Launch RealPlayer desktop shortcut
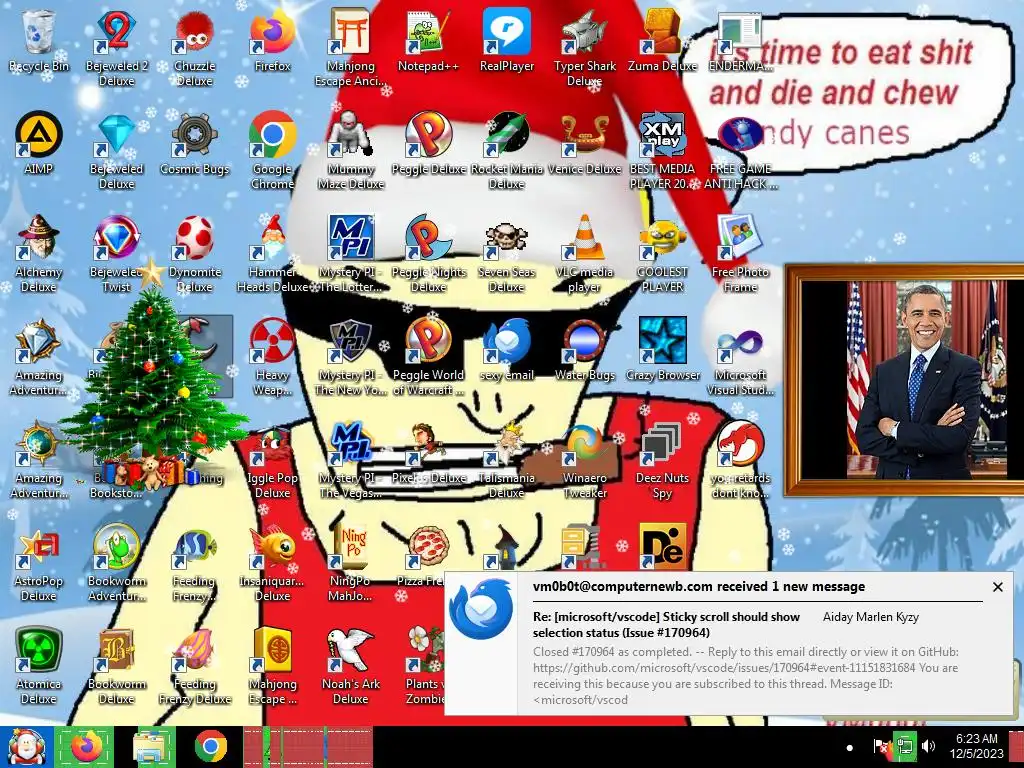Screen dimensions: 1024x768 click(507, 40)
